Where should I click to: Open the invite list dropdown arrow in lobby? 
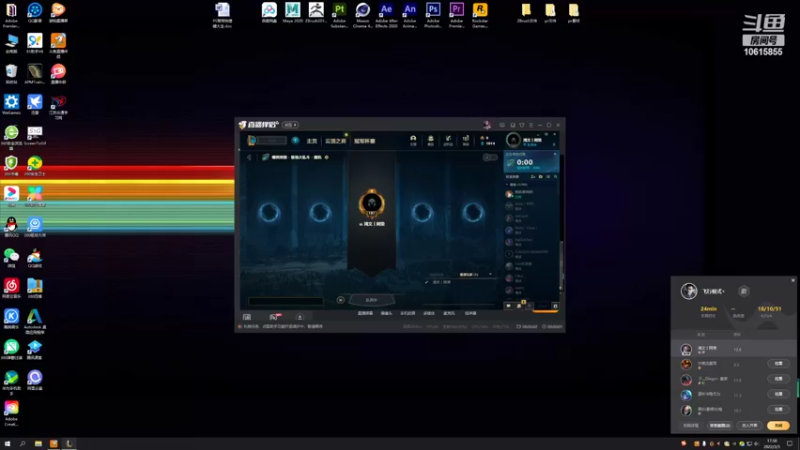click(490, 274)
